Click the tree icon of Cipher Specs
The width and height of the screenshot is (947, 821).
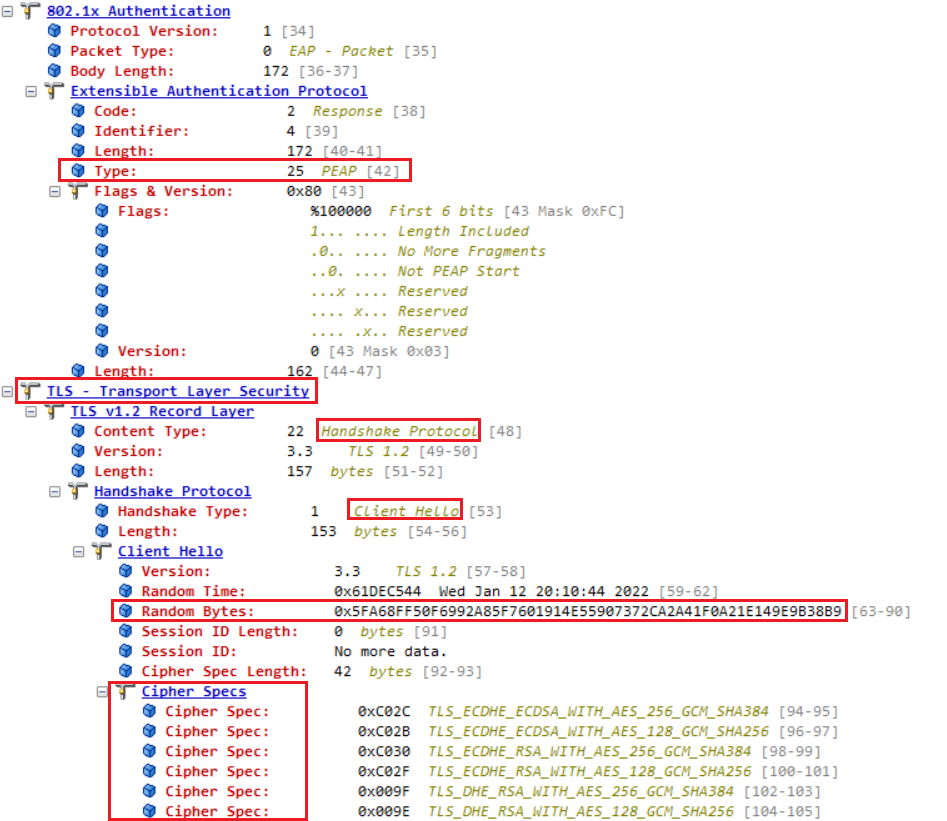tap(125, 691)
